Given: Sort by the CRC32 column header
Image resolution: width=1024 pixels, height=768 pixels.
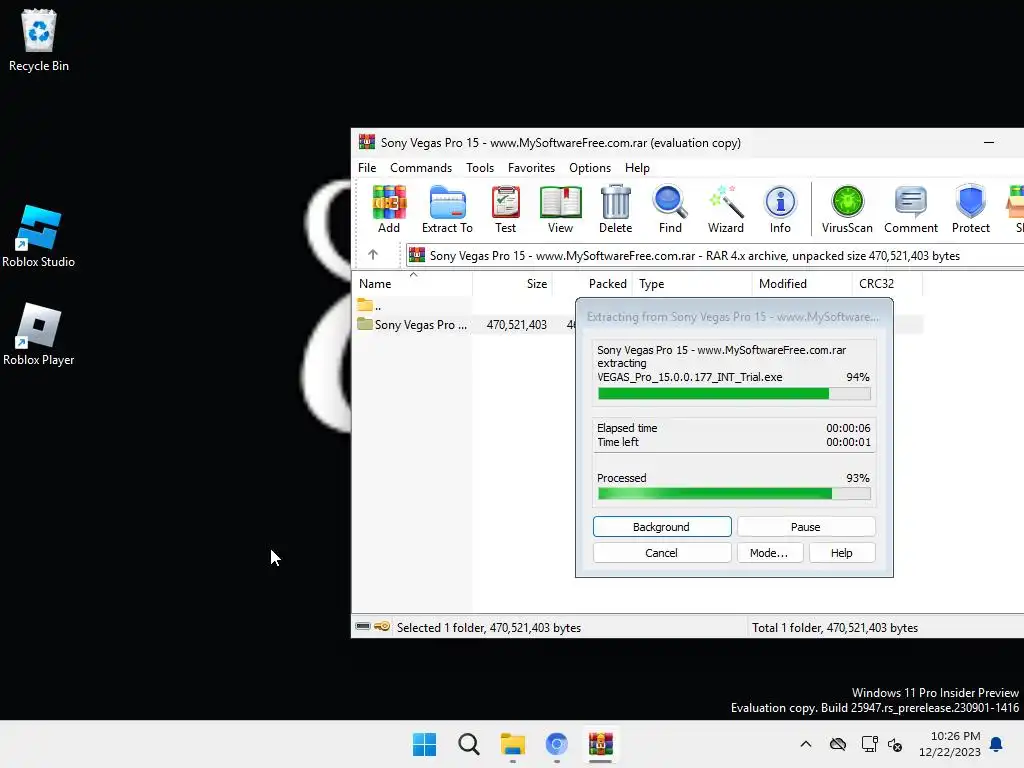Looking at the screenshot, I should 887,283.
